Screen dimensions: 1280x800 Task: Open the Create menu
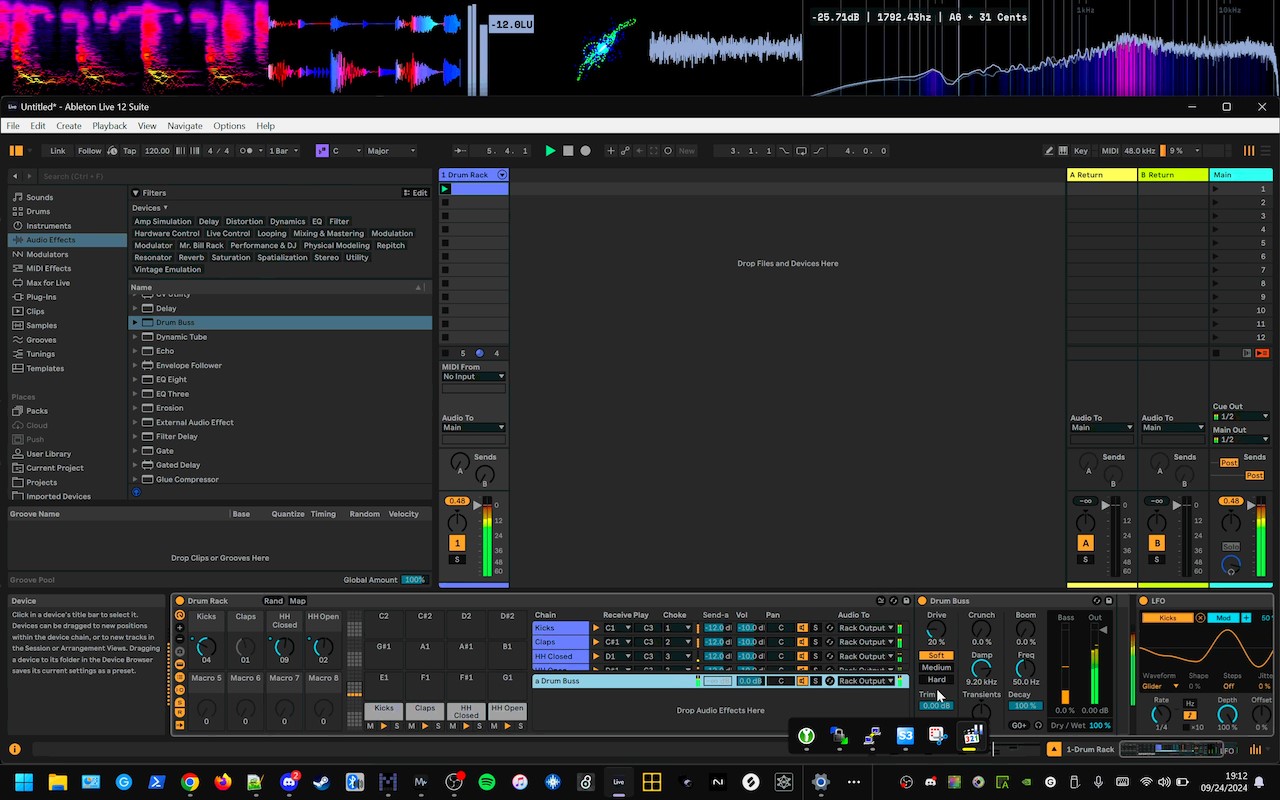(69, 126)
